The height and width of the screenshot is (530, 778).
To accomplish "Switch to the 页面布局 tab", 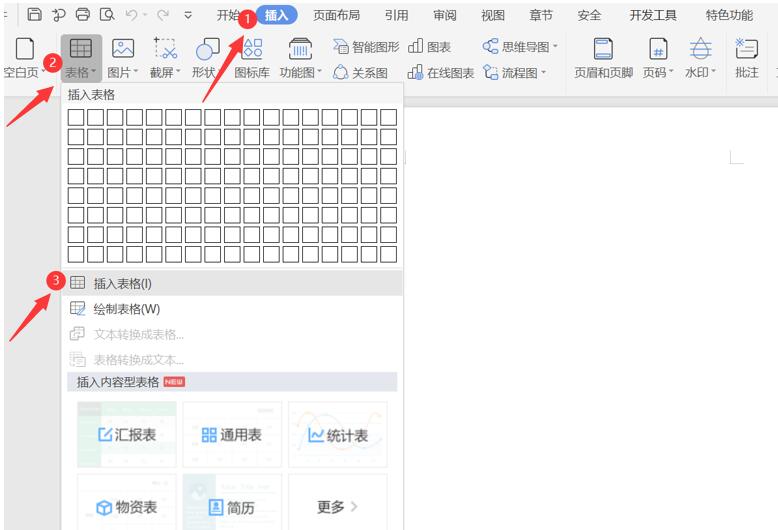I will point(336,15).
